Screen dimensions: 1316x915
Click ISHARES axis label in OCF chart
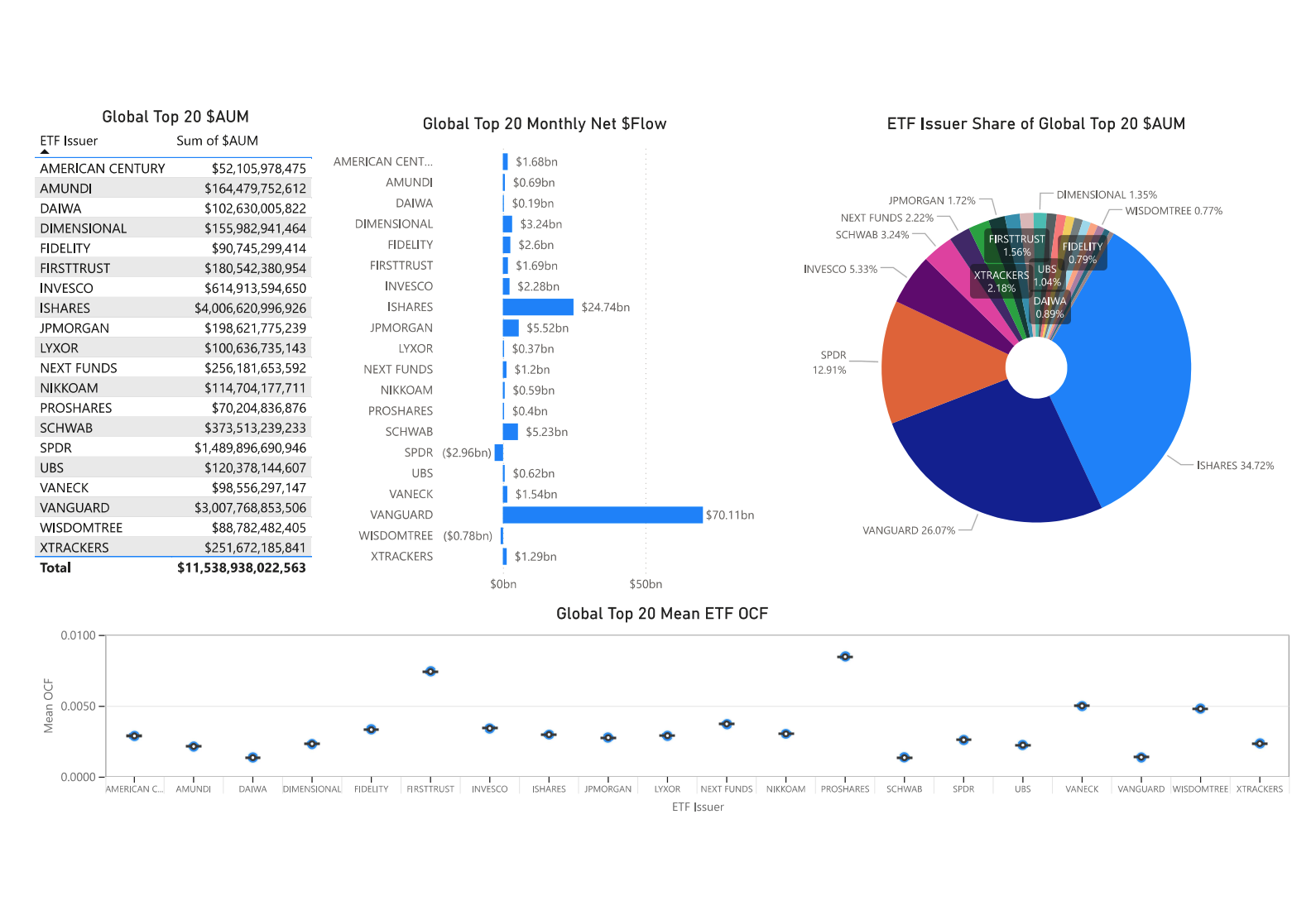pyautogui.click(x=549, y=789)
